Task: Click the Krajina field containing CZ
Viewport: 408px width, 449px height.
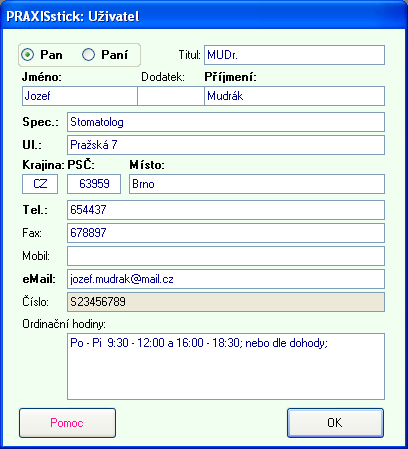Action: 40,184
